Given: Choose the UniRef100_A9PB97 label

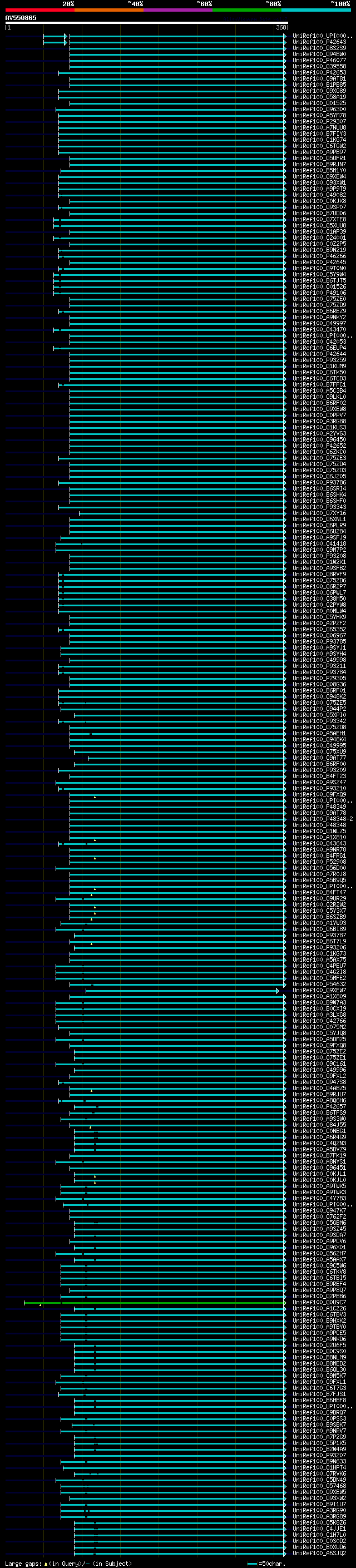Looking at the screenshot, I should 319,151.
